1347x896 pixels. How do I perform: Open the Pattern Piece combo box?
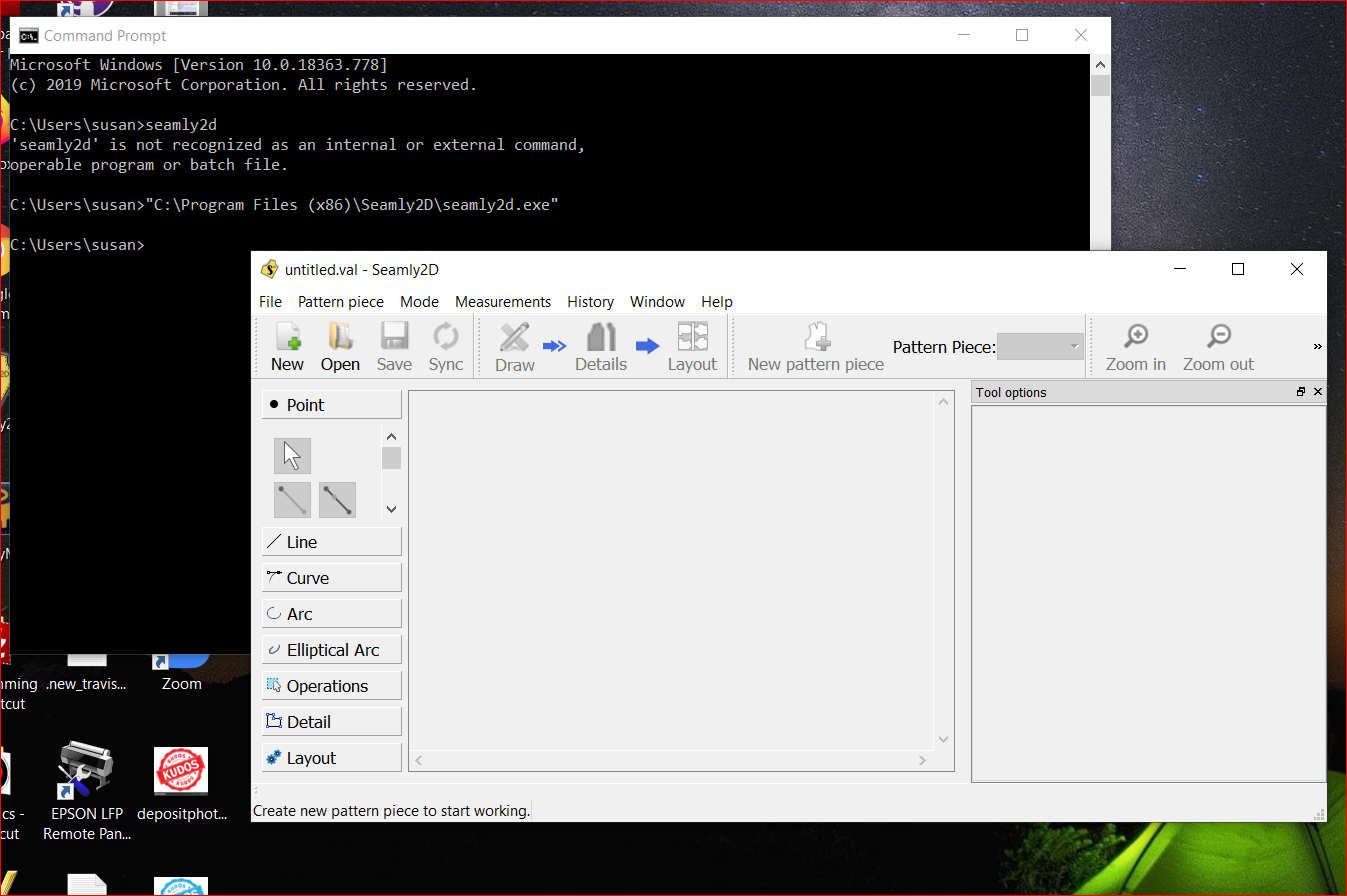(1040, 347)
